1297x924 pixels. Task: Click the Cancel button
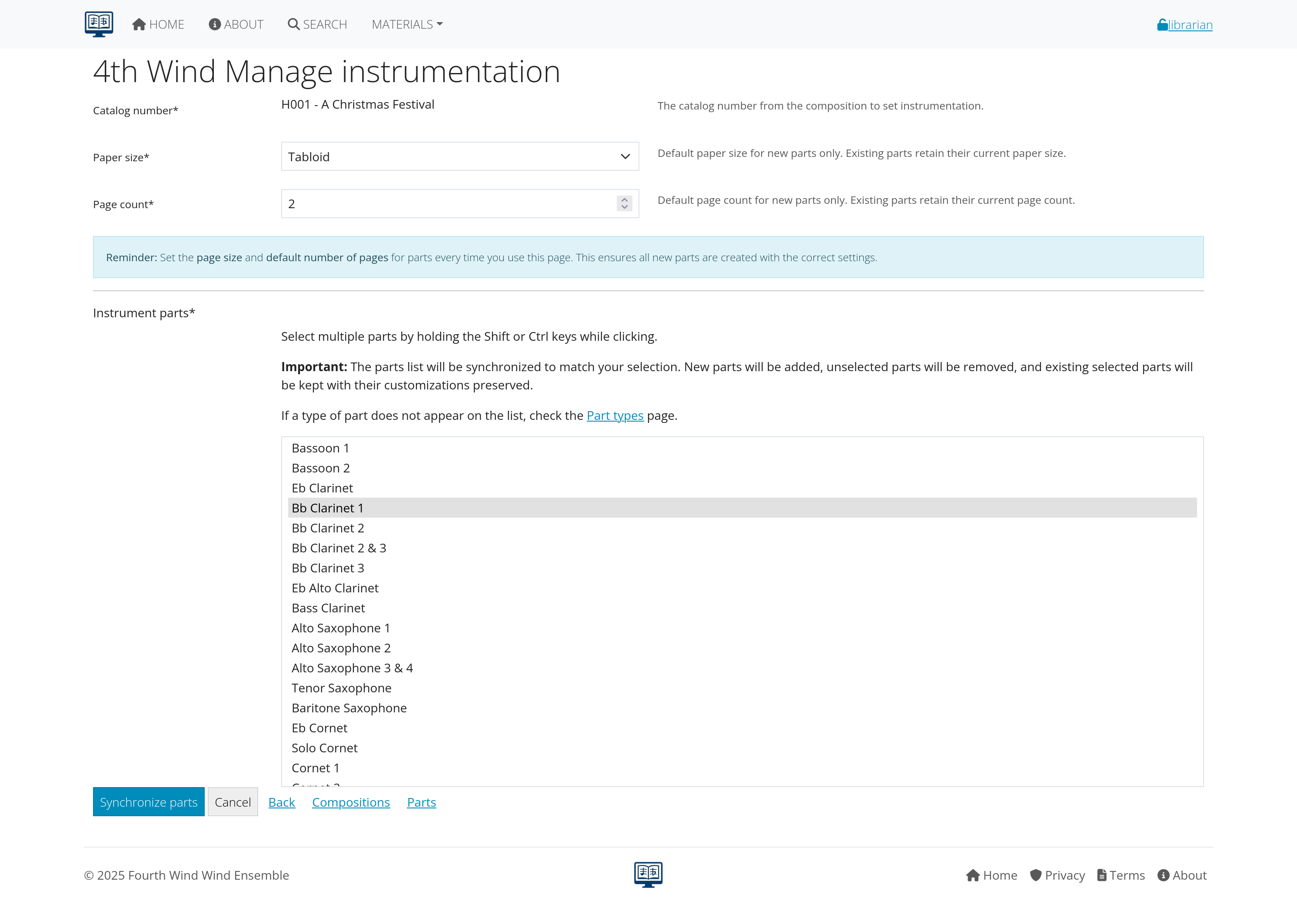tap(233, 802)
